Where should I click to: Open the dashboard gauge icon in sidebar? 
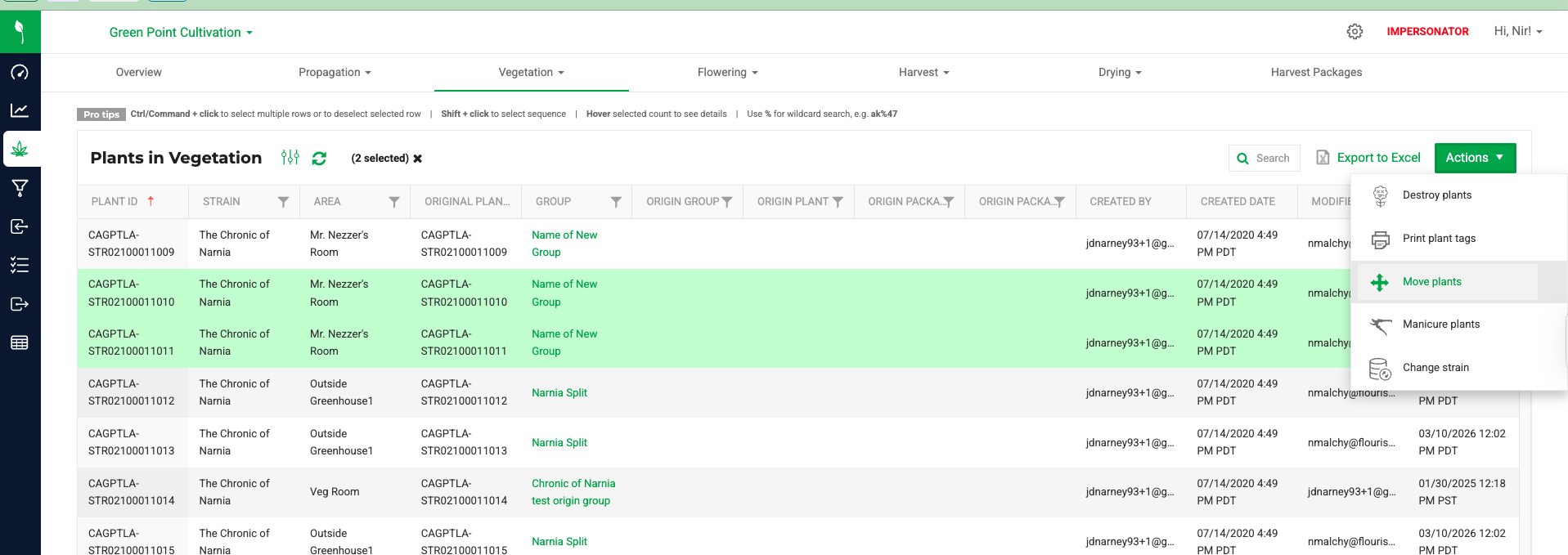[x=20, y=72]
